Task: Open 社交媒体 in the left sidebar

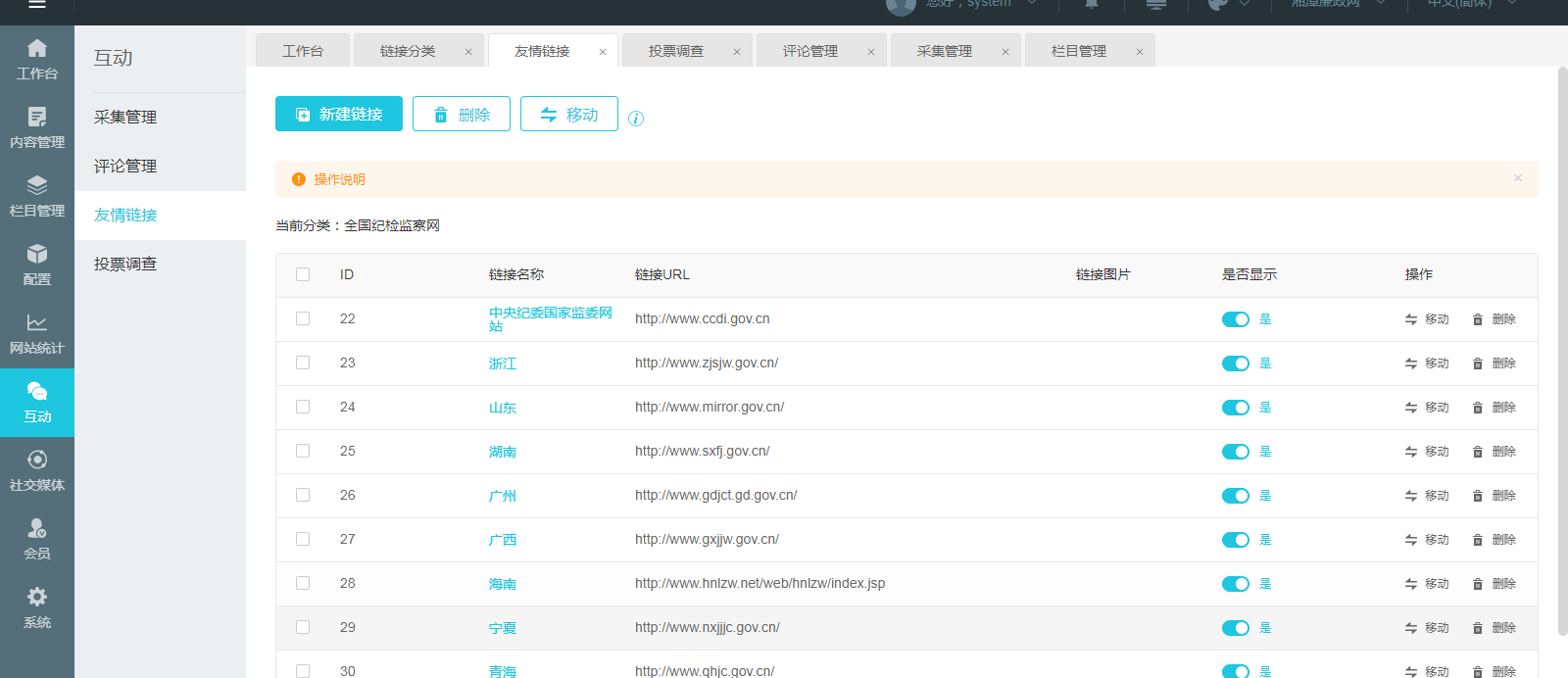Action: point(36,470)
